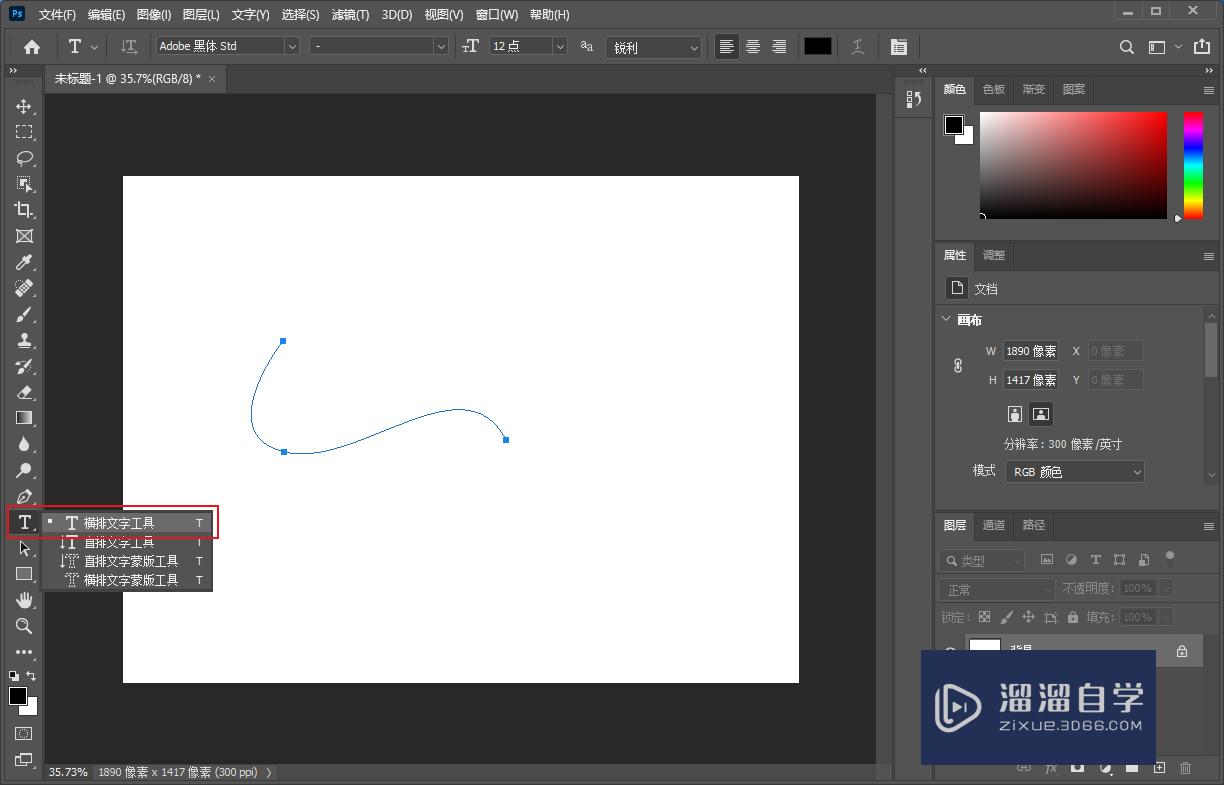Select the Object Selection tool
The width and height of the screenshot is (1224, 785).
pos(24,184)
